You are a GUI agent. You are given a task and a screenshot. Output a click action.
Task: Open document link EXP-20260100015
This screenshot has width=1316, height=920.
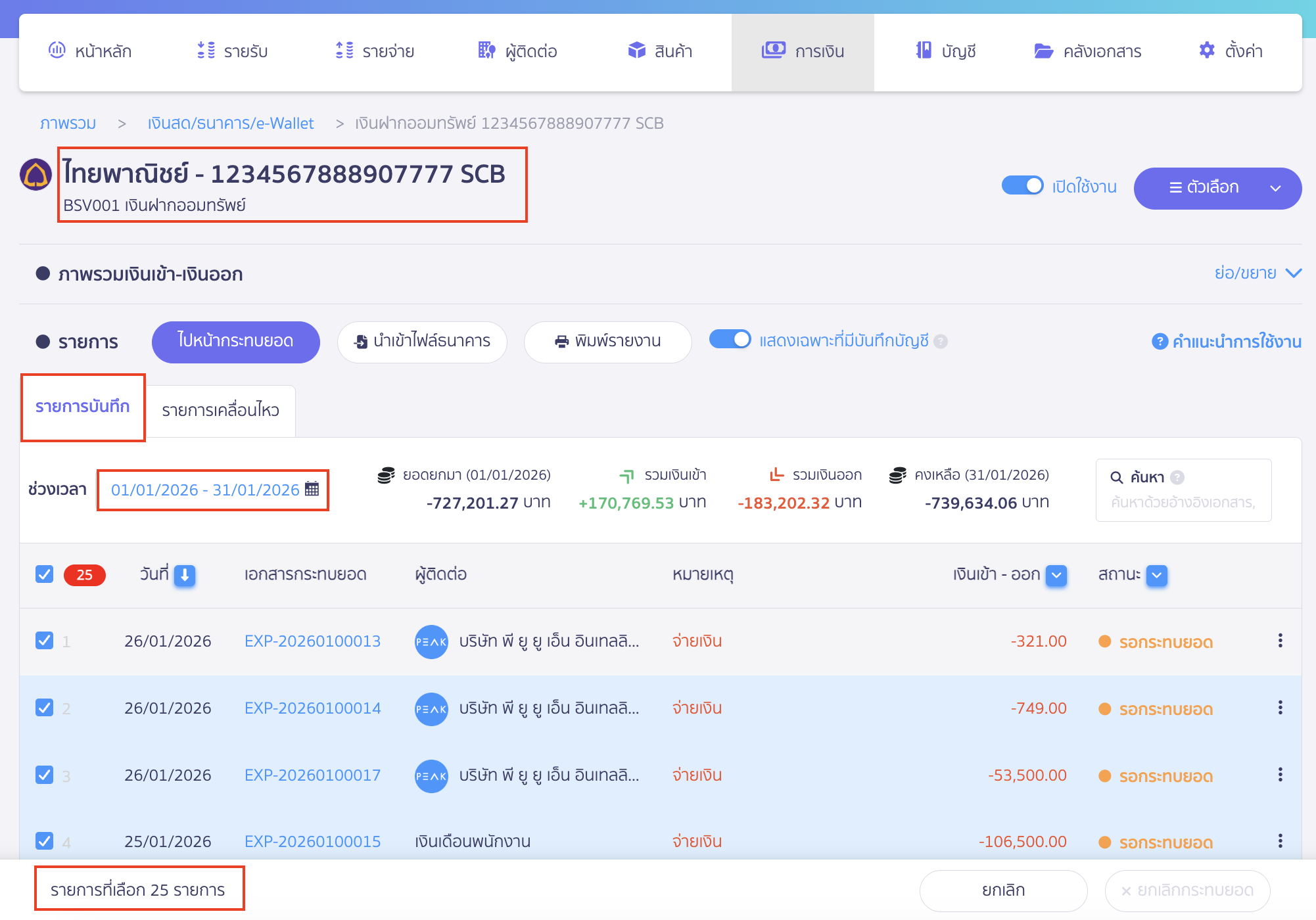[312, 841]
